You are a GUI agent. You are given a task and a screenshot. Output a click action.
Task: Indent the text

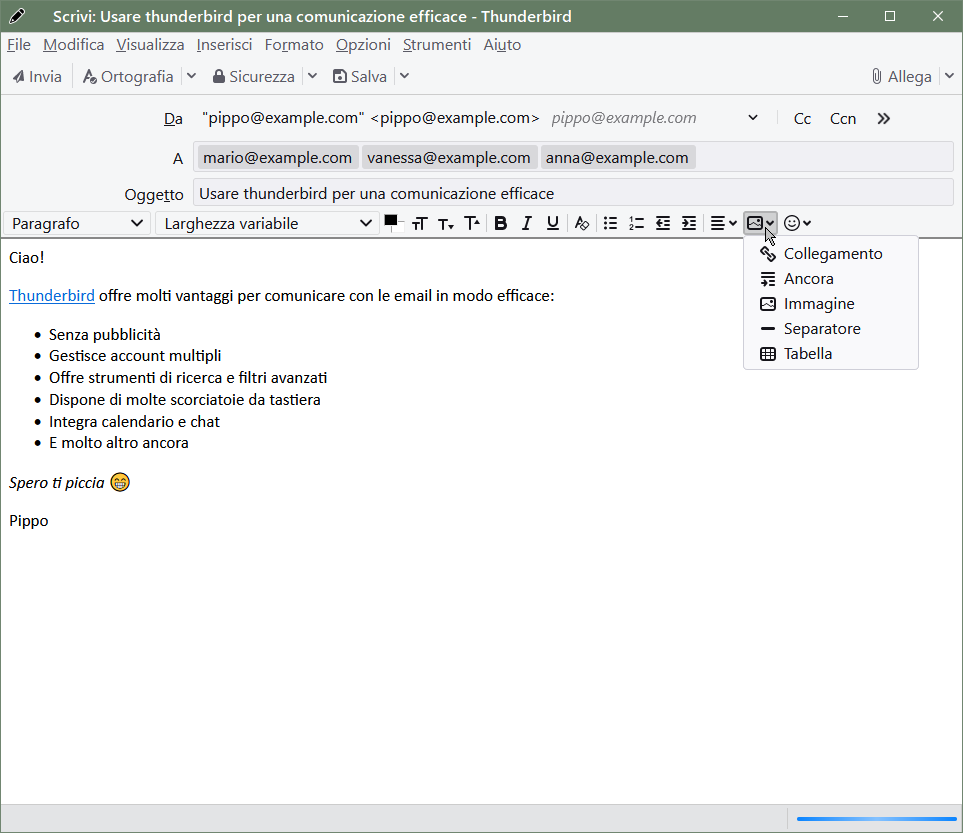pos(689,224)
